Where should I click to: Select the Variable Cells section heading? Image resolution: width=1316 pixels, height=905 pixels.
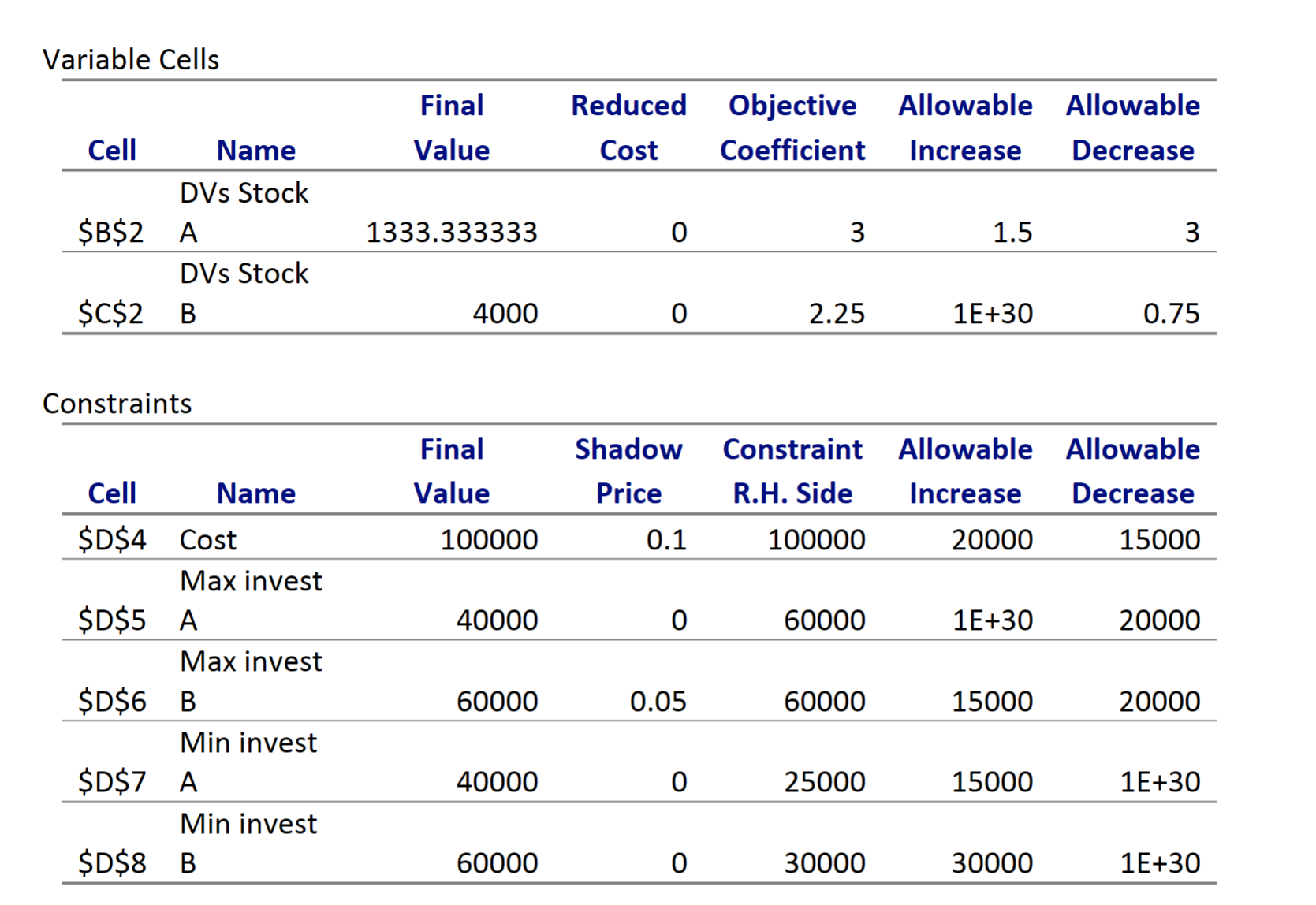coord(130,58)
